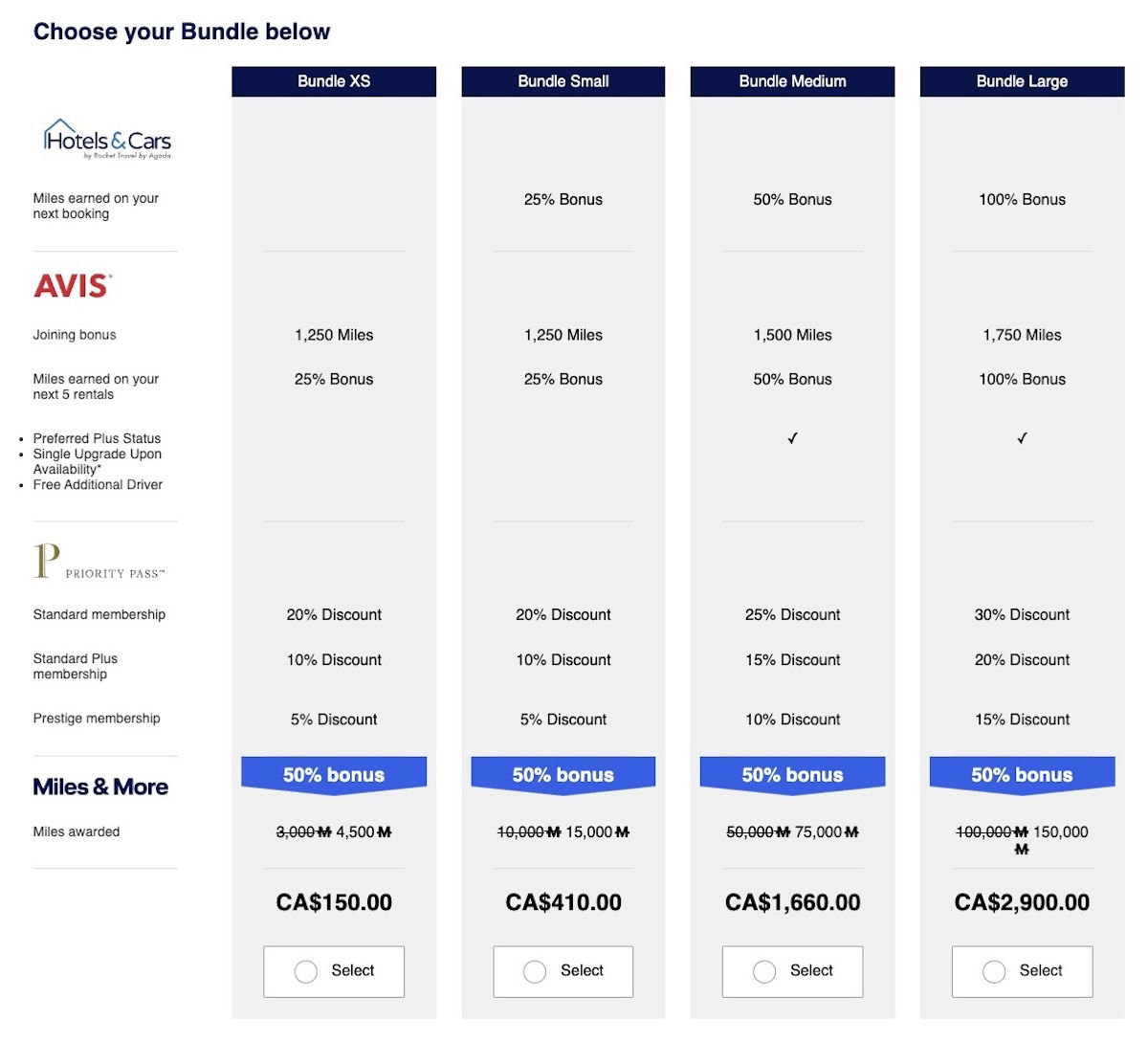Click the Bundle Medium 50% bonus banner
The width and height of the screenshot is (1148, 1042).
tap(792, 774)
